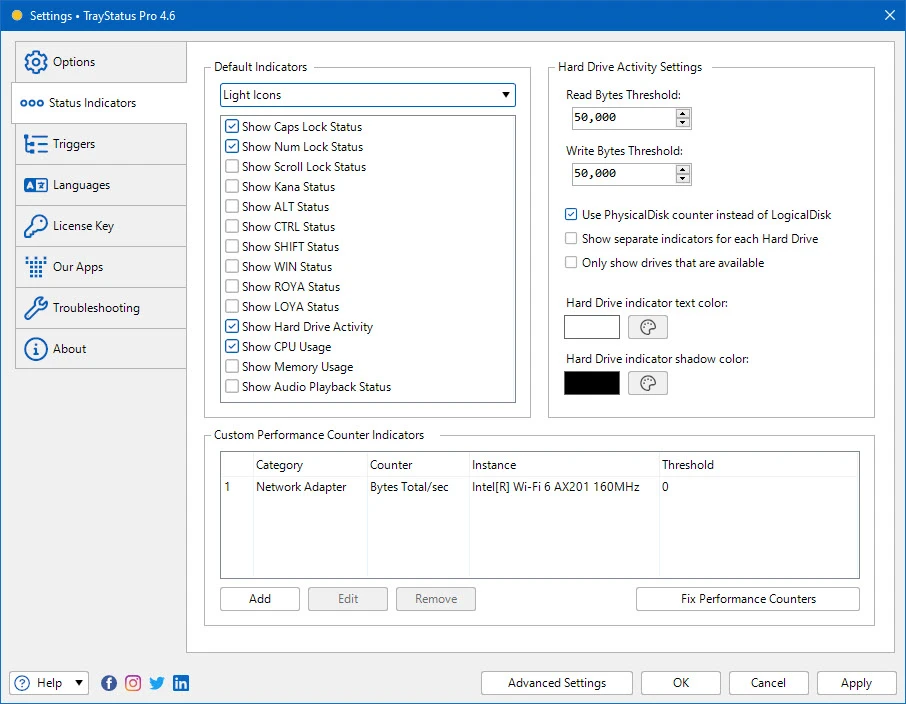This screenshot has height=704, width=906.
Task: Click the About info icon
Action: [x=35, y=349]
